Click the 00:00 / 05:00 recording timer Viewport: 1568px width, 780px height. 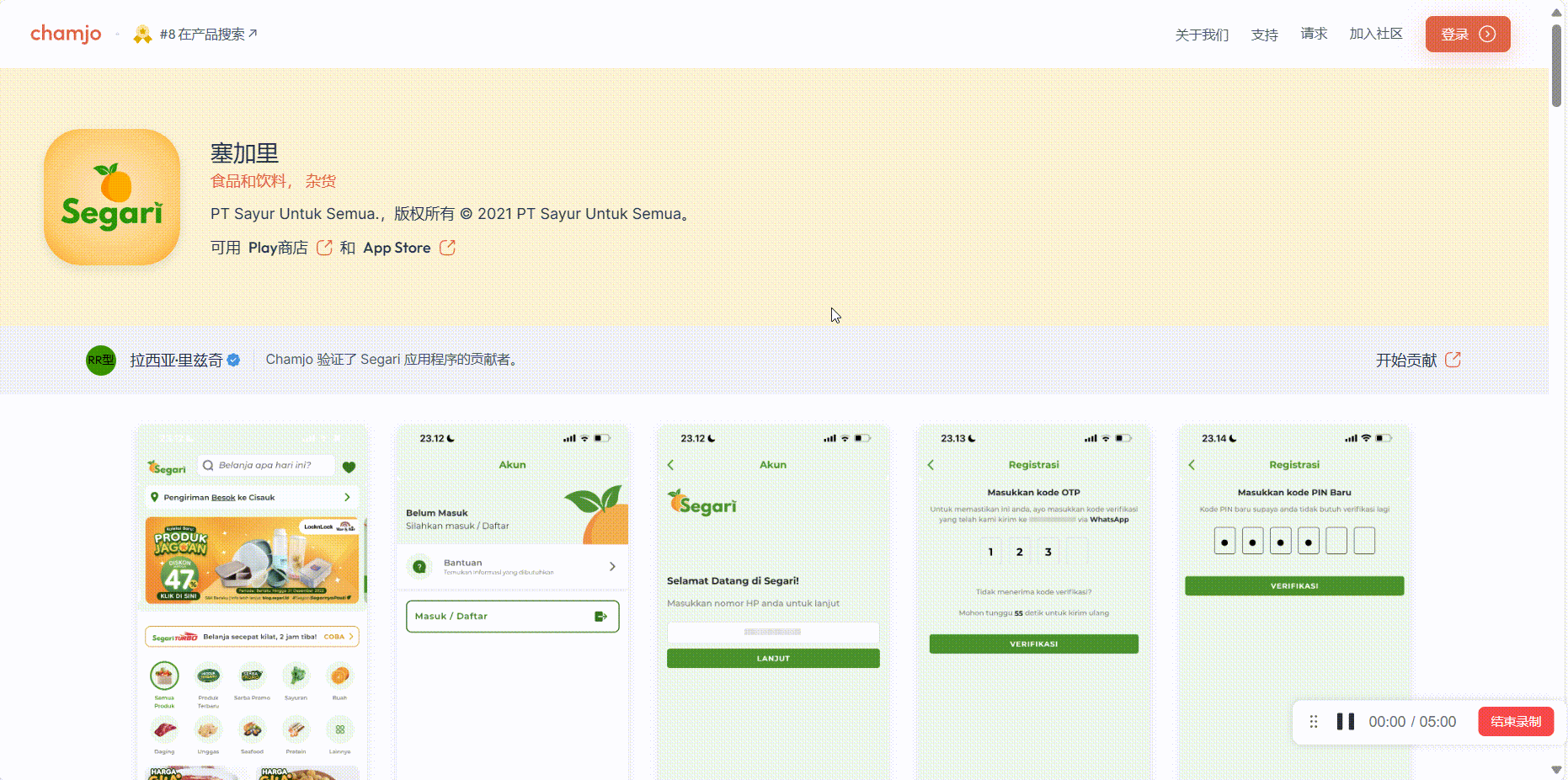[1412, 722]
